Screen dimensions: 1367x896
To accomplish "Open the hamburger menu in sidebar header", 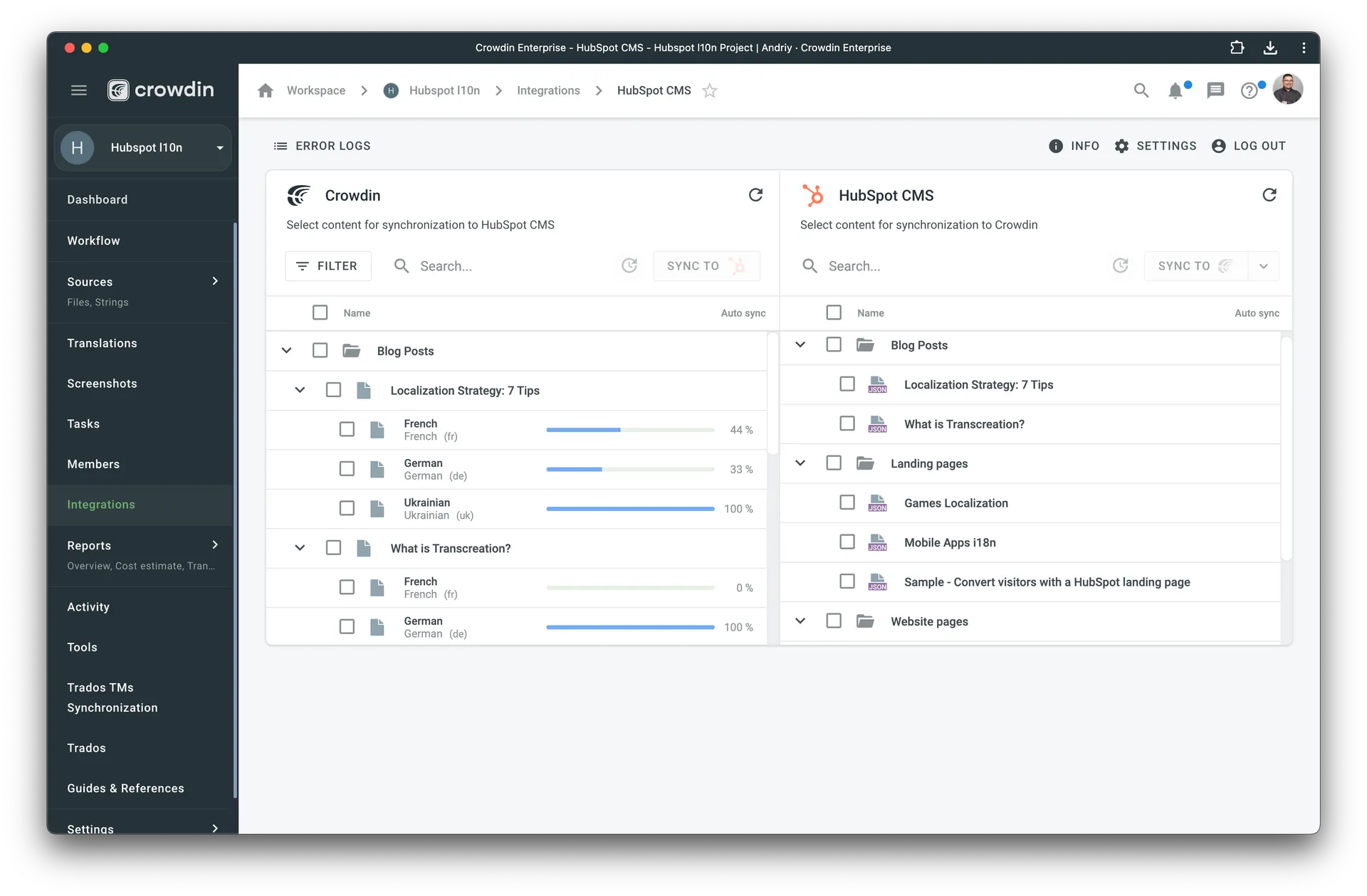I will [79, 90].
